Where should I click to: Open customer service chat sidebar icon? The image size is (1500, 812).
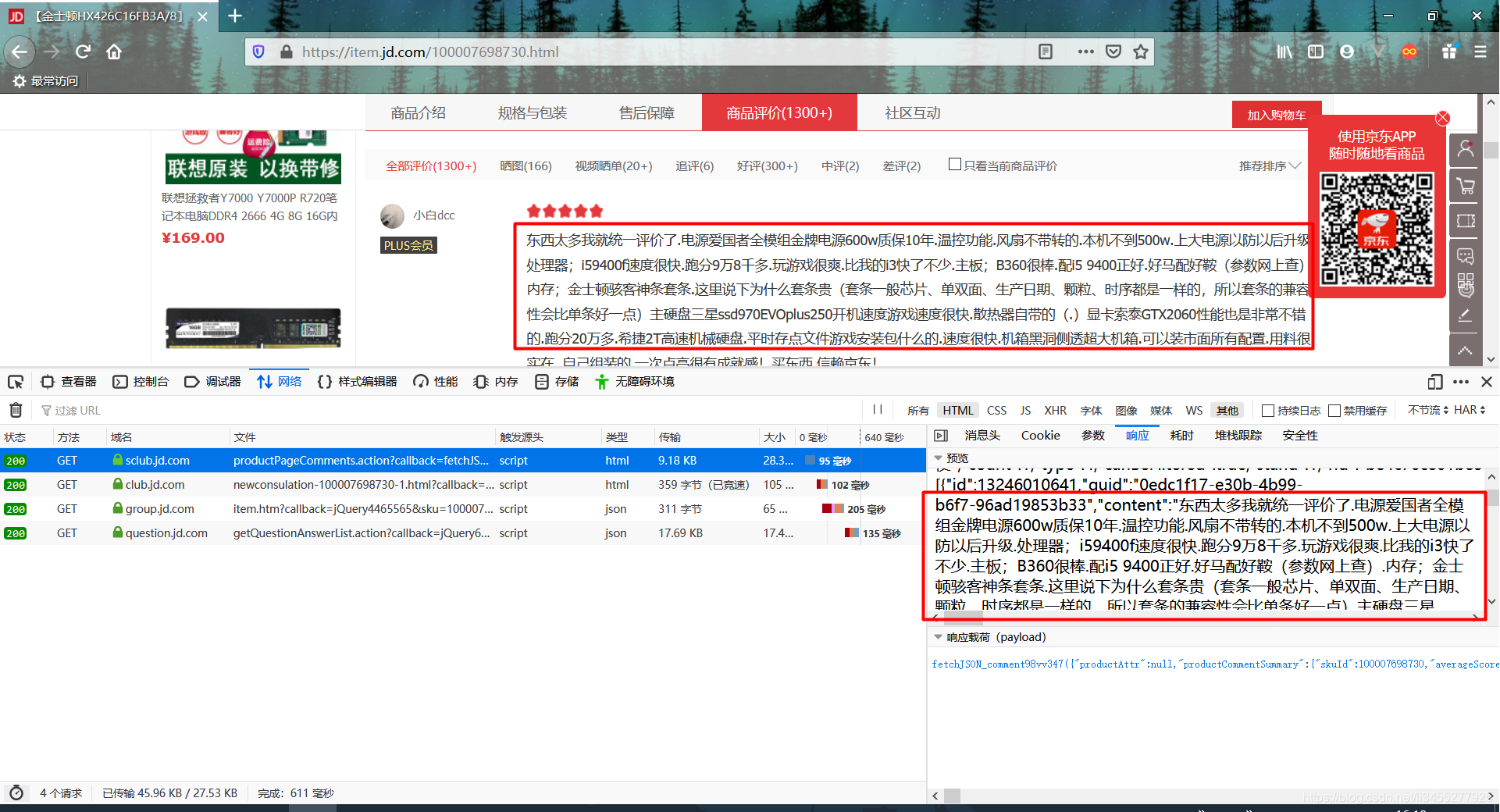pos(1466,255)
